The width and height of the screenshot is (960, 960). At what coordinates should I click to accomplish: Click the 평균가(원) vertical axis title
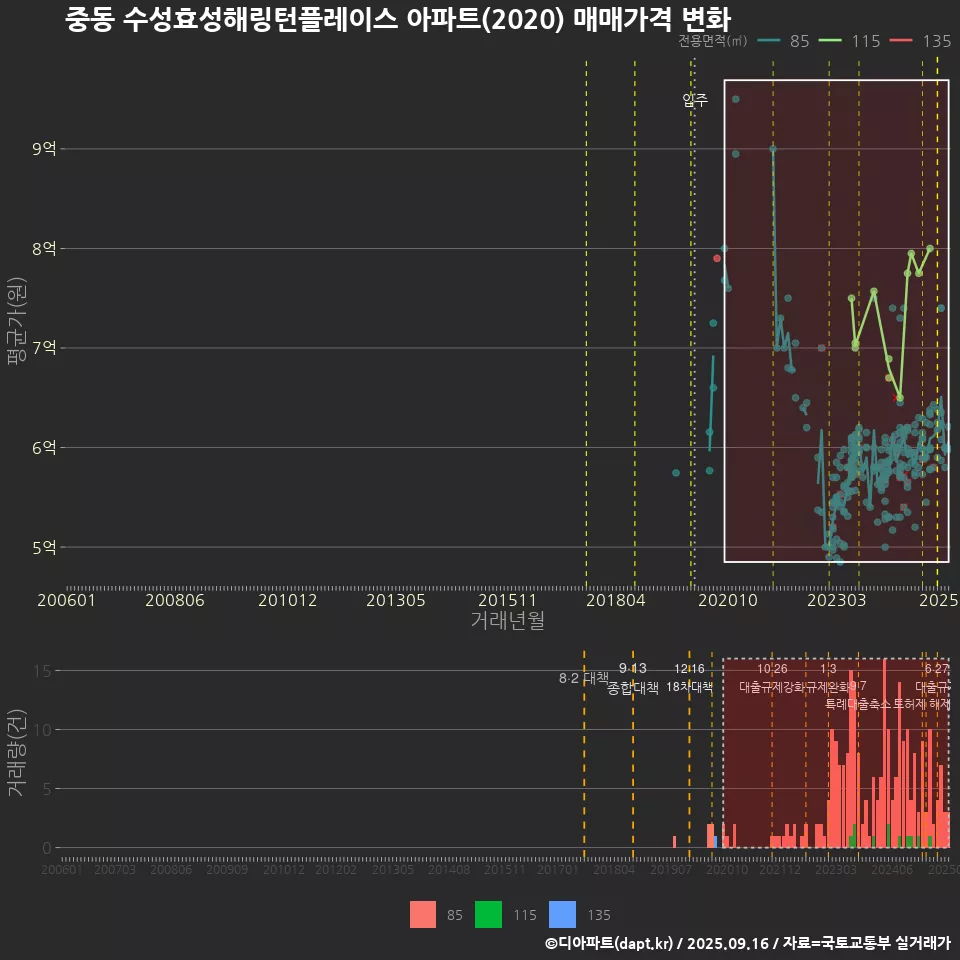click(x=17, y=321)
